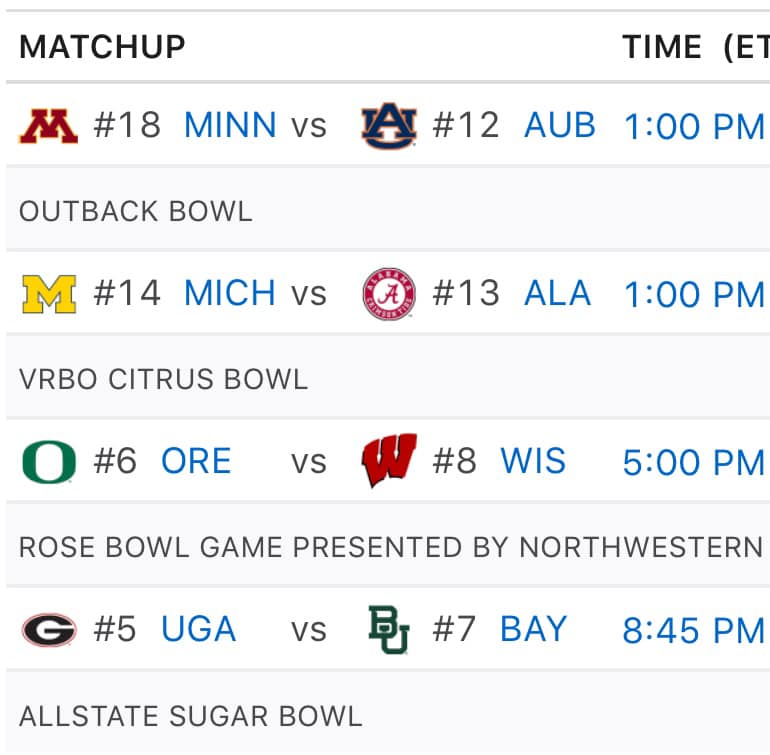Screen dimensions: 770x755
Task: Open the MICH team link
Action: coord(229,293)
